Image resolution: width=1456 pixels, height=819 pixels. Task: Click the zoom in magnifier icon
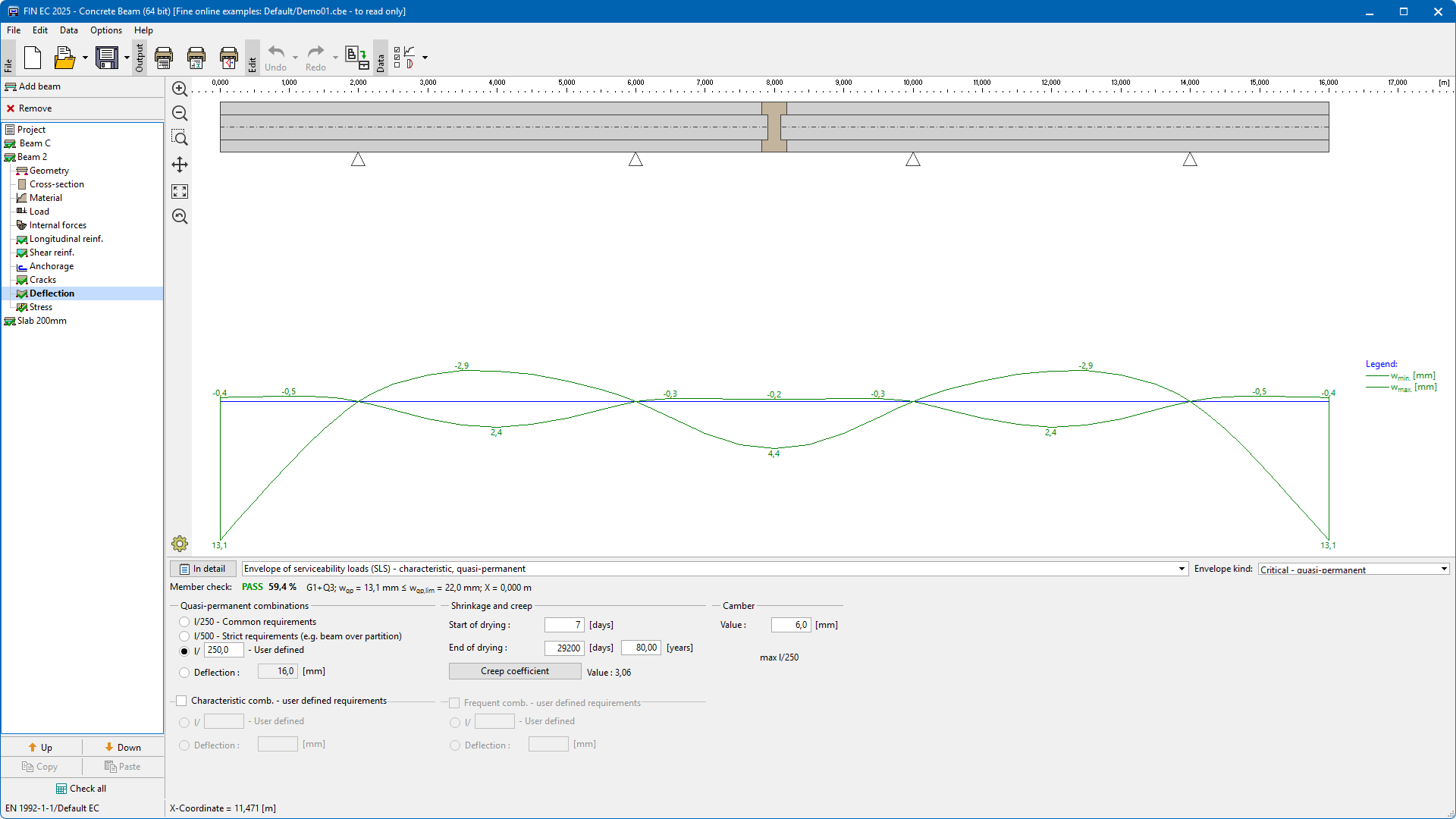tap(180, 89)
